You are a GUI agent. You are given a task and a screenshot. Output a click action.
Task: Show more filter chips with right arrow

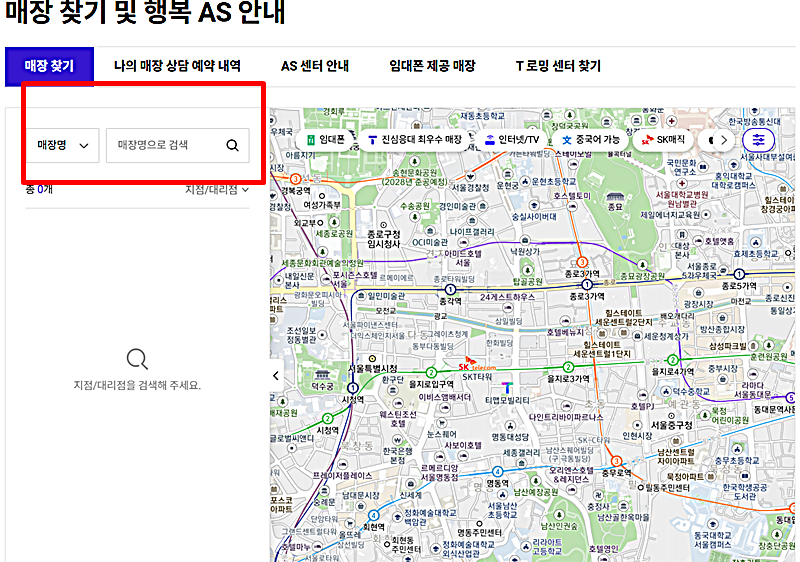pos(723,140)
